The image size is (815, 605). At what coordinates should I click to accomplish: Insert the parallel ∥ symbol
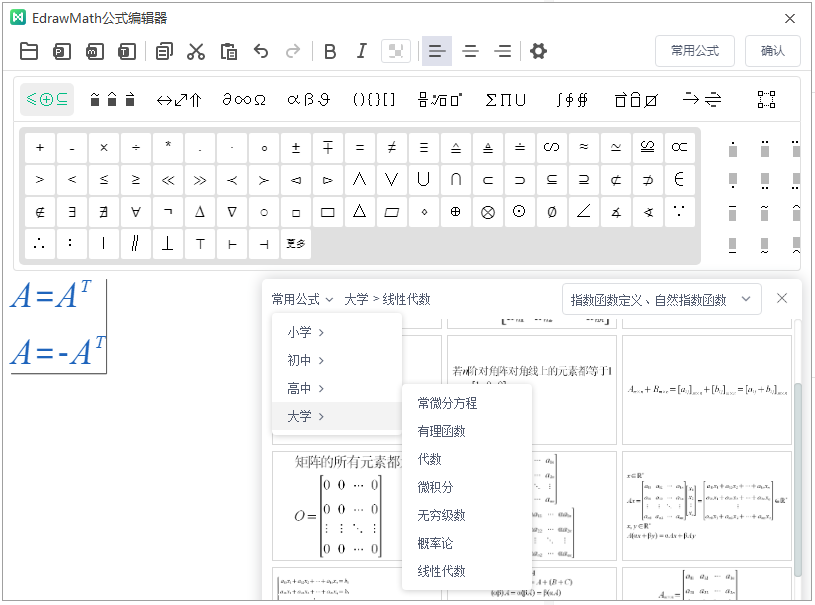pos(136,244)
